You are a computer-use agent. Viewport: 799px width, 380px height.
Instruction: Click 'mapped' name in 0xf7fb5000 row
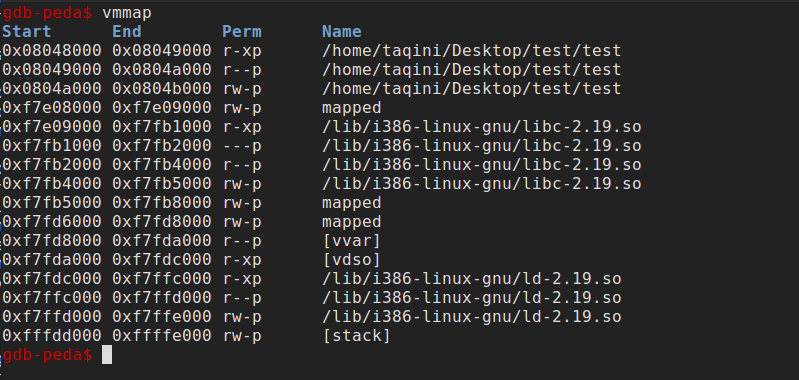pyautogui.click(x=352, y=203)
